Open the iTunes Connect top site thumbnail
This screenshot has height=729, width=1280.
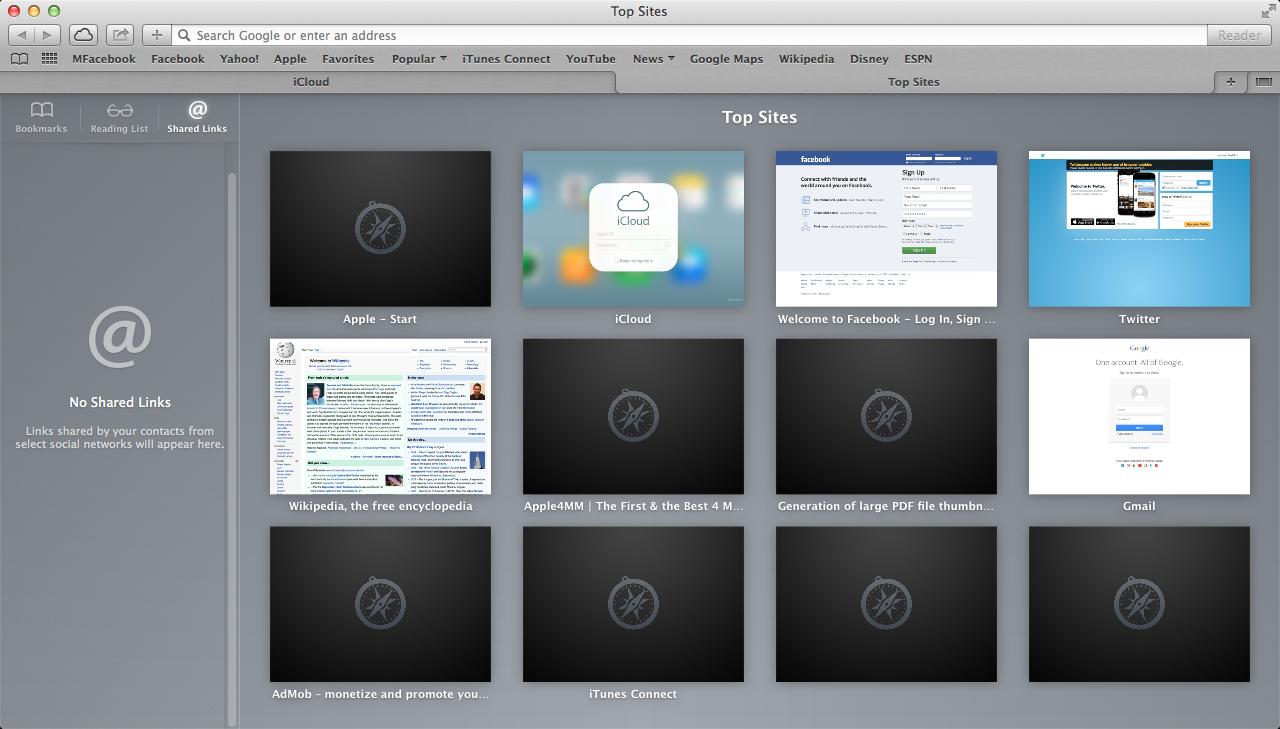[x=633, y=604]
